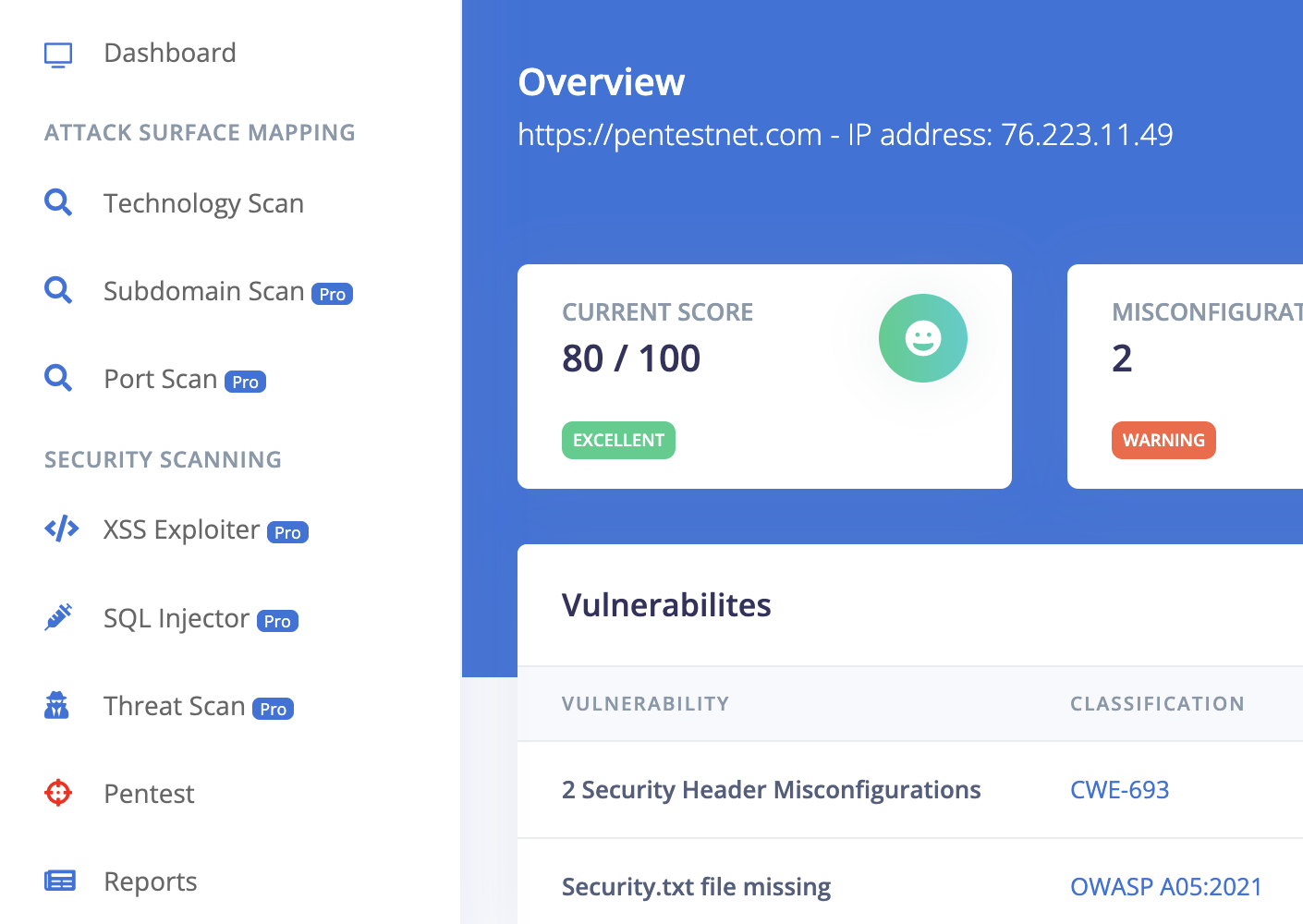Navigate to Pentest in the sidebar
Viewport: 1303px width, 924px height.
149,794
